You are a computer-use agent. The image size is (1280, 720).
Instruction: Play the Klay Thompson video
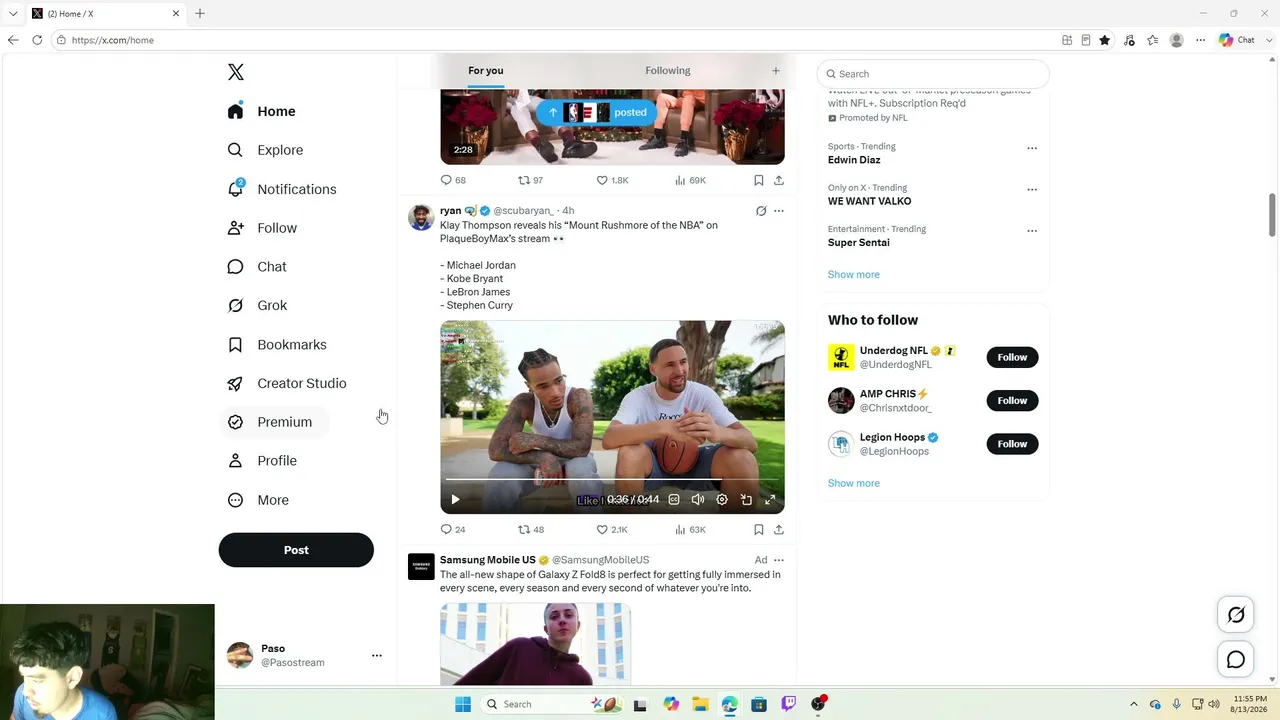455,499
